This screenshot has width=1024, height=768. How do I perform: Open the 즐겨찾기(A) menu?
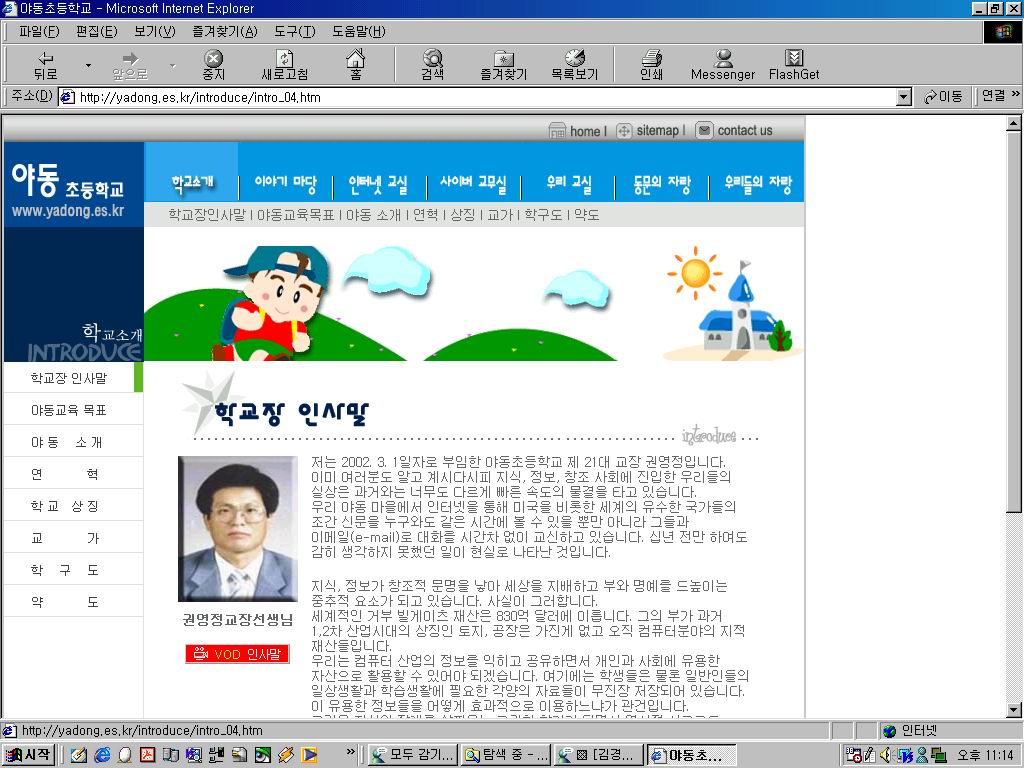[225, 31]
